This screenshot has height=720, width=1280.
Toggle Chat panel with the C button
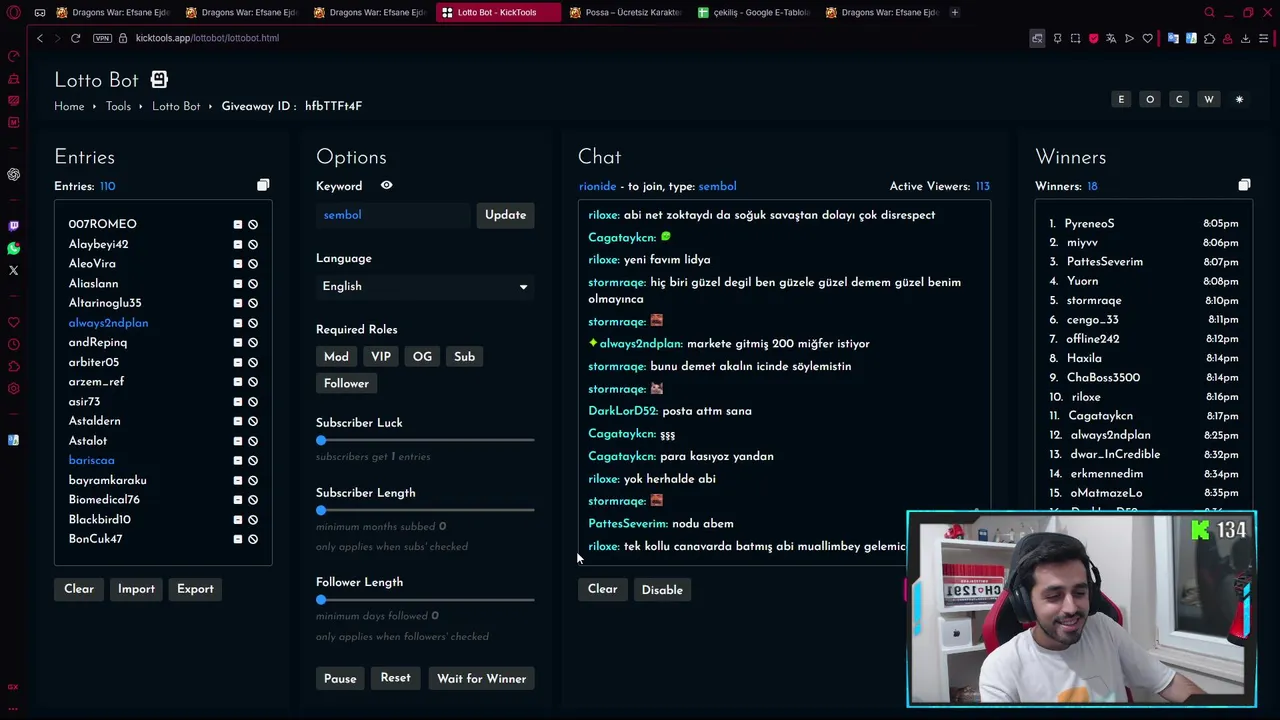click(x=1179, y=99)
